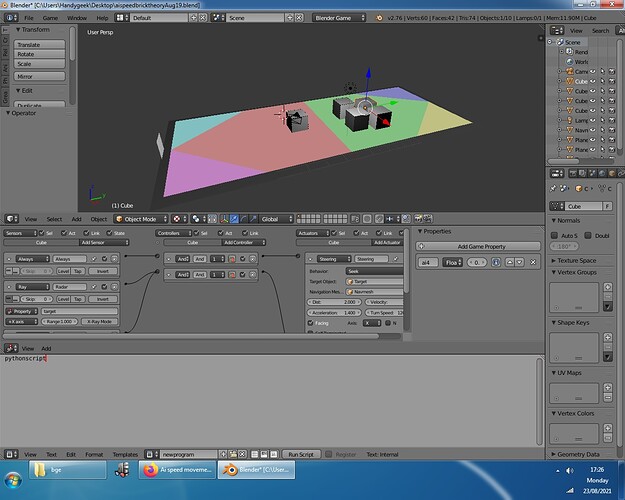Open the pivot point selector icon

(198, 219)
